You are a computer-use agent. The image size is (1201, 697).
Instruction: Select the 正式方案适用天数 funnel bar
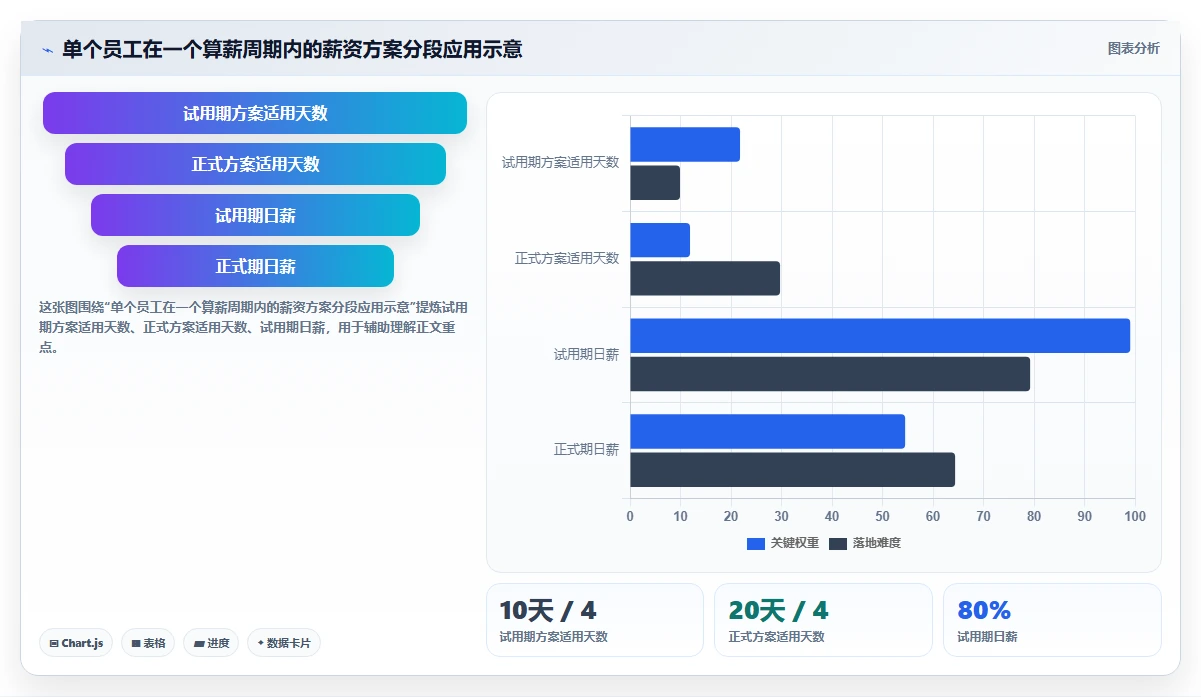tap(255, 164)
